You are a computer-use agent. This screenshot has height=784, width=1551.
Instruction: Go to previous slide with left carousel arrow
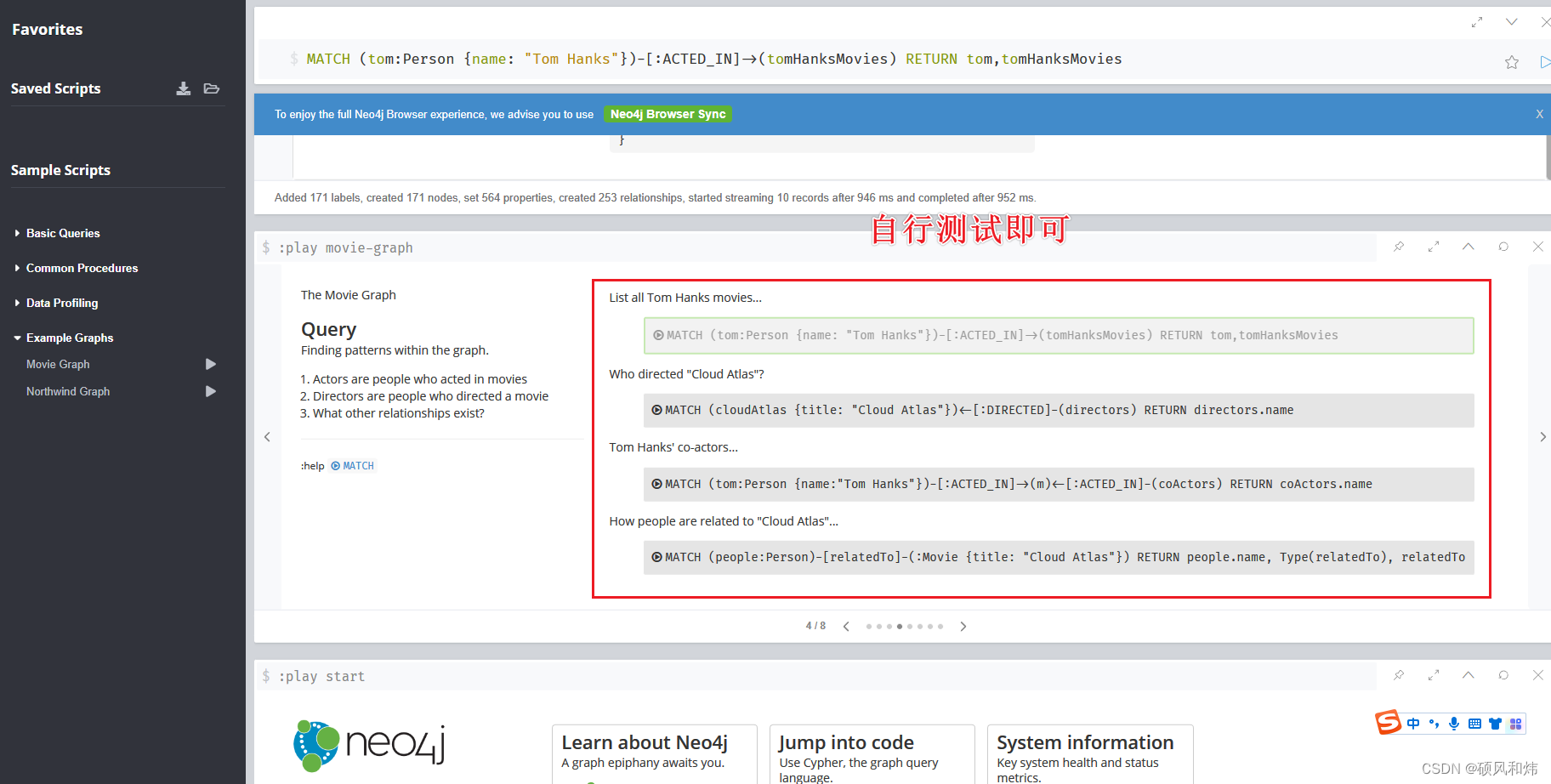(x=267, y=437)
